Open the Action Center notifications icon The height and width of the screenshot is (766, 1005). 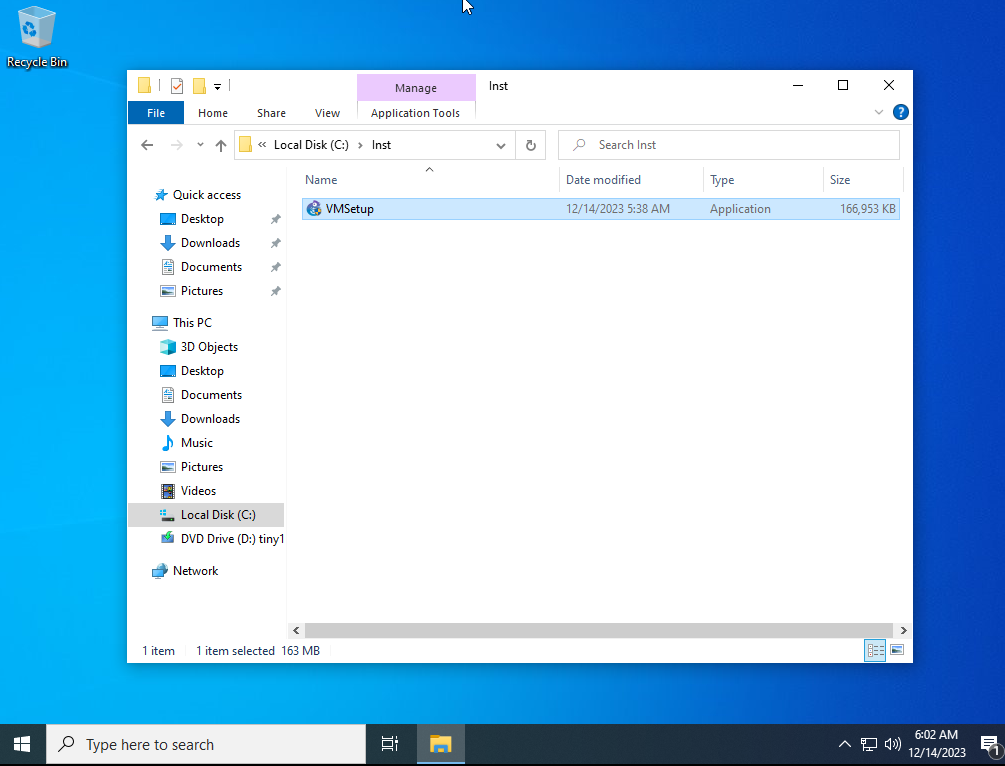[990, 744]
